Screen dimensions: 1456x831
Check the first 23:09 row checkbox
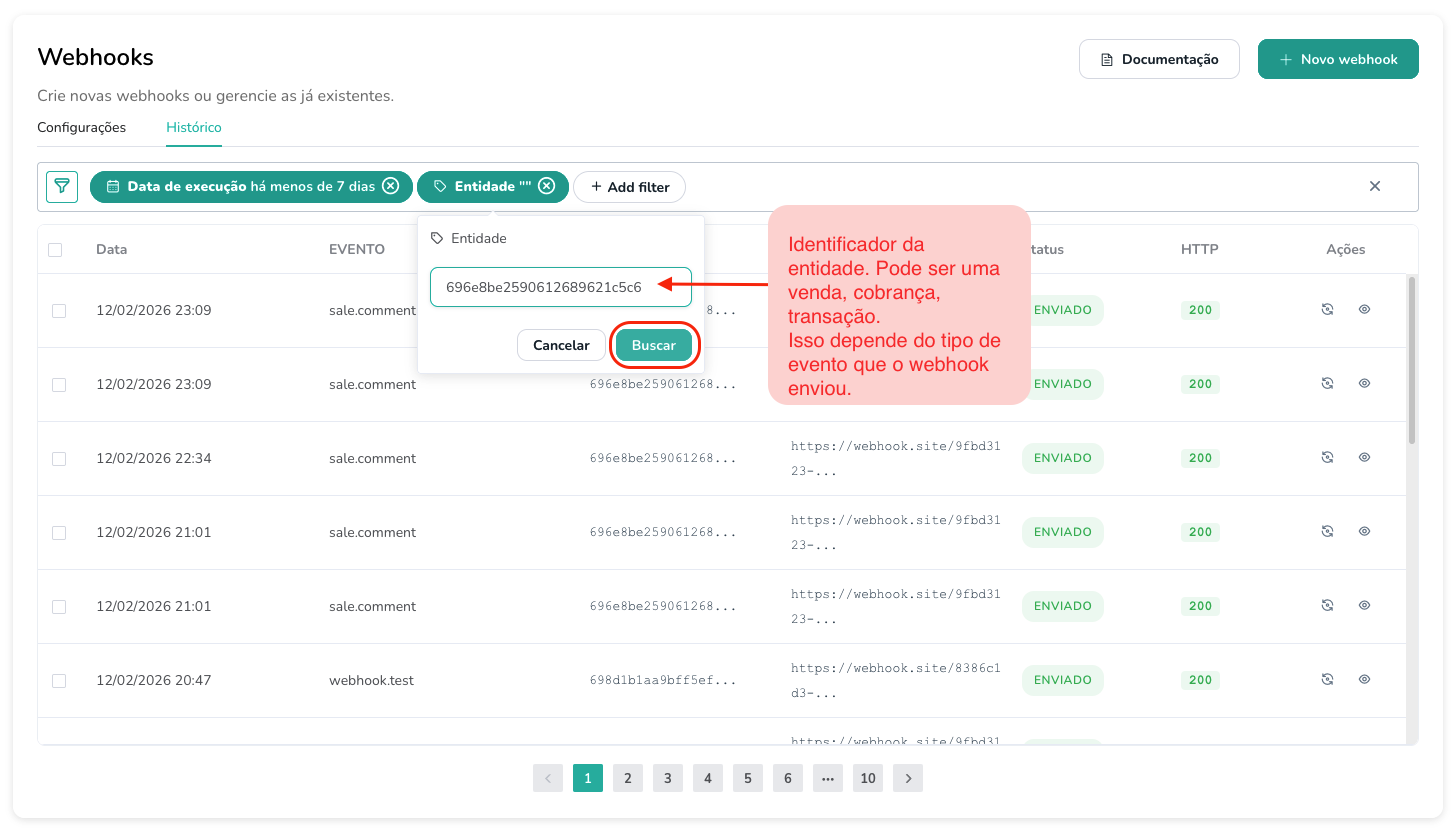coord(59,311)
